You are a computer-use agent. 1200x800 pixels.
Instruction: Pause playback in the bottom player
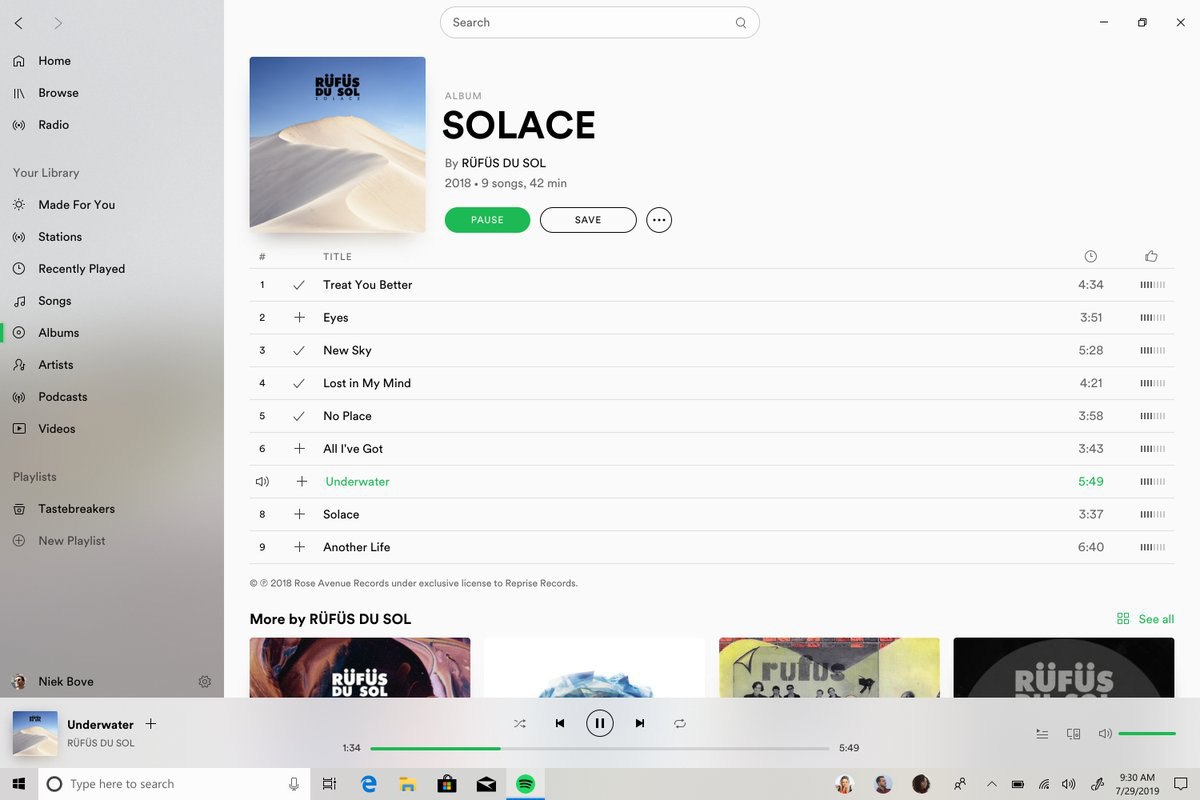pos(600,723)
